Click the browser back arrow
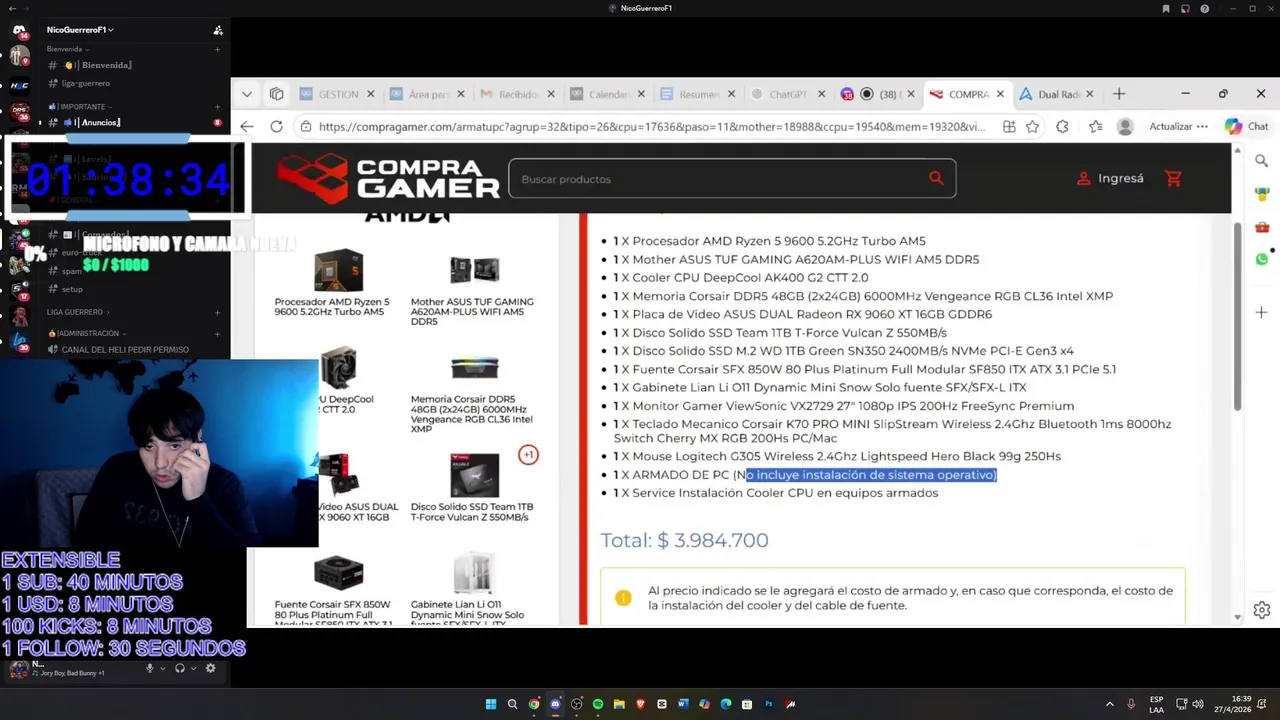The image size is (1280, 720). coord(247,127)
